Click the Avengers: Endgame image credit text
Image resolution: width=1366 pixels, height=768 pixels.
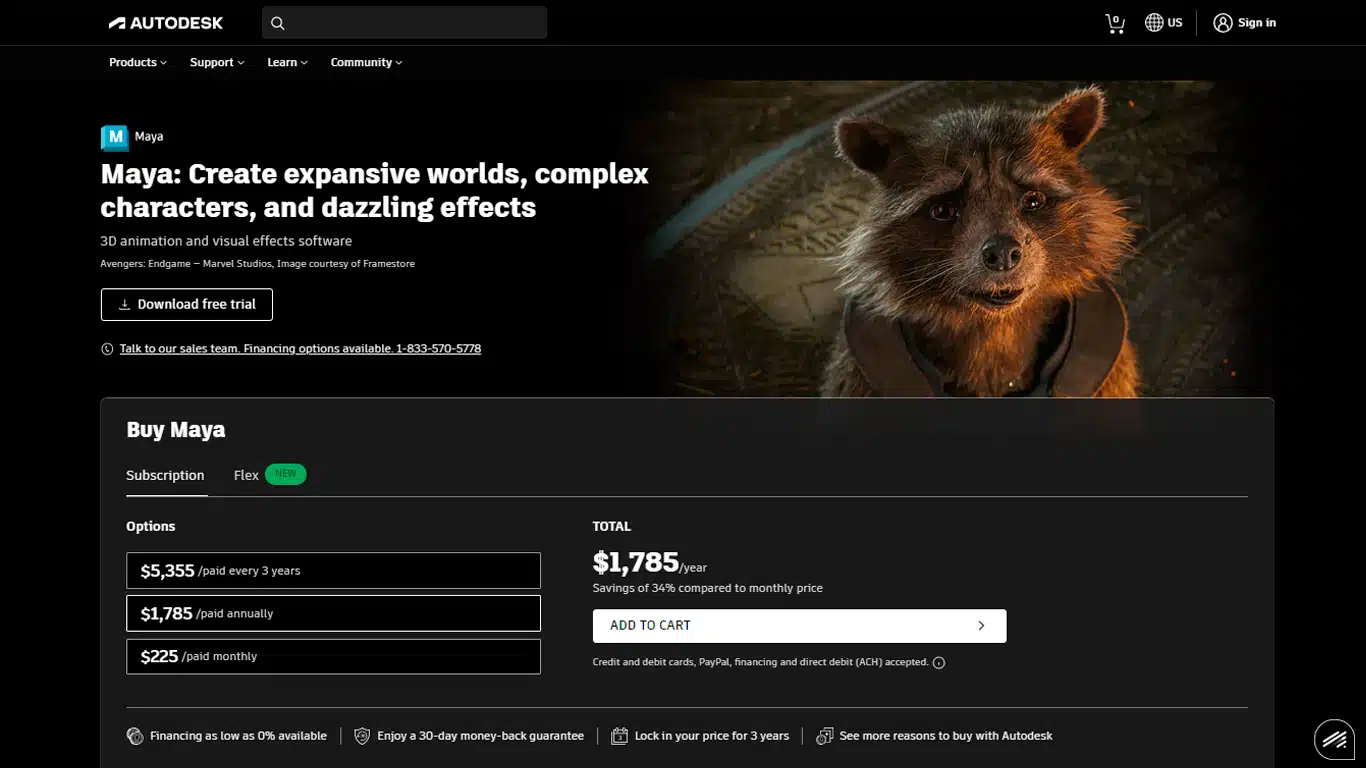[257, 264]
